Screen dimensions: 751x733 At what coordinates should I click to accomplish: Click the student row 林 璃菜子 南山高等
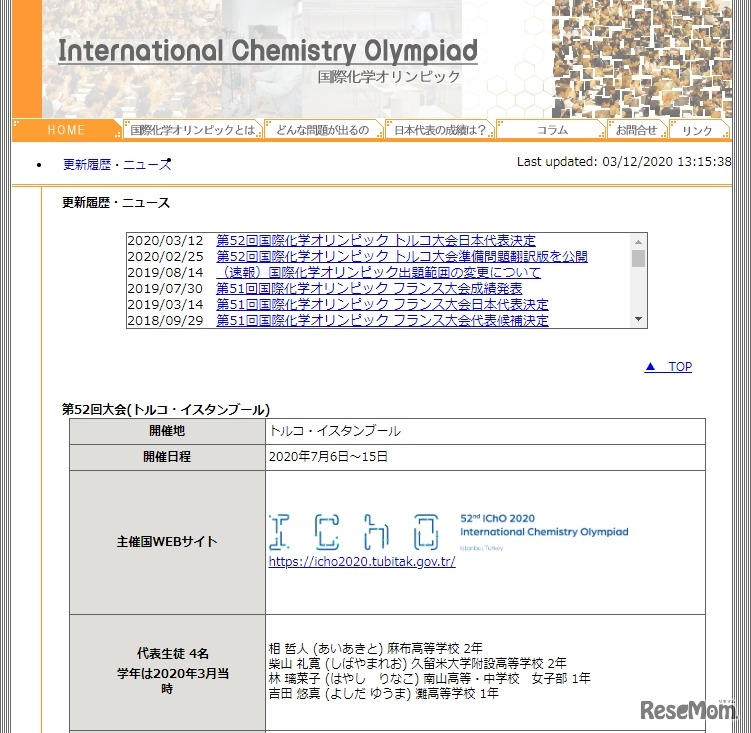(430, 678)
